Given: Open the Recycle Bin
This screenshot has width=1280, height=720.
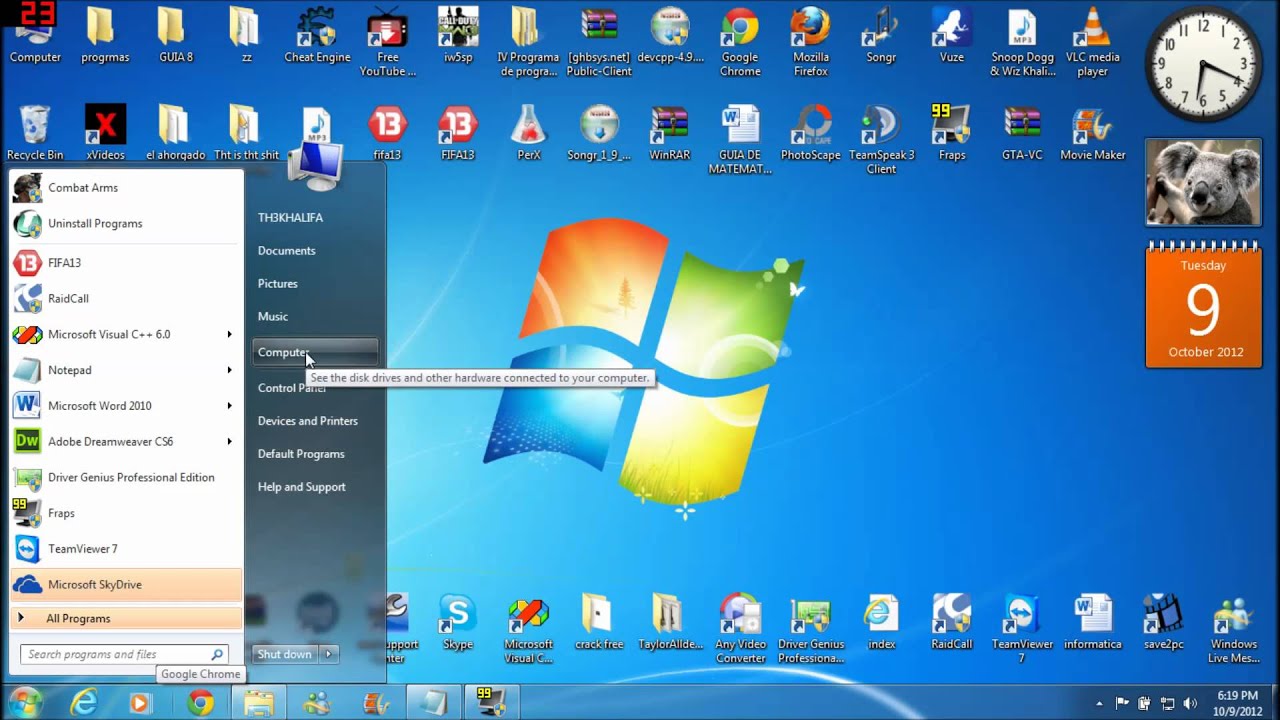Looking at the screenshot, I should pos(34,132).
